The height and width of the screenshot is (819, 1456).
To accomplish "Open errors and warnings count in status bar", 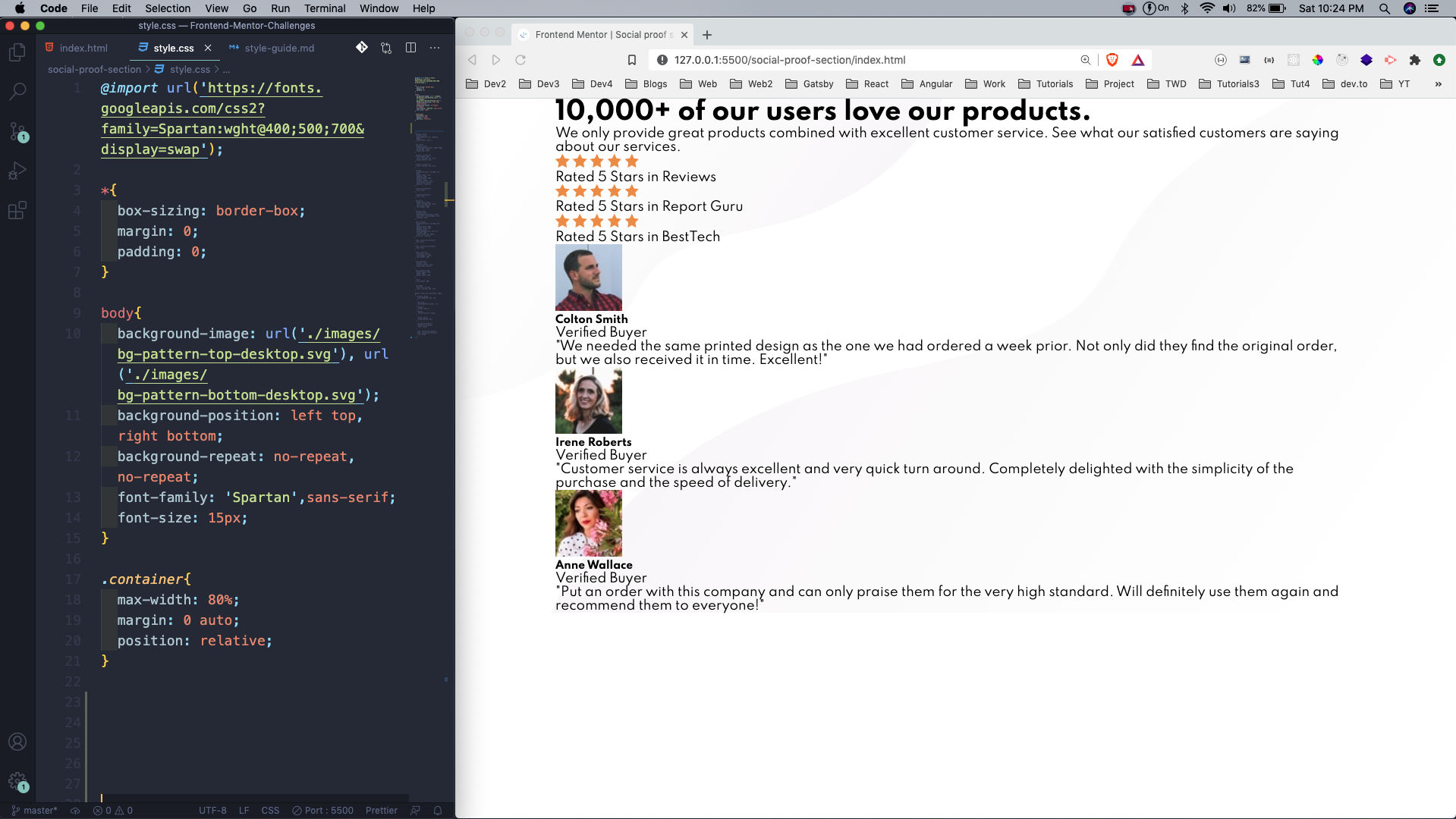I will click(113, 811).
